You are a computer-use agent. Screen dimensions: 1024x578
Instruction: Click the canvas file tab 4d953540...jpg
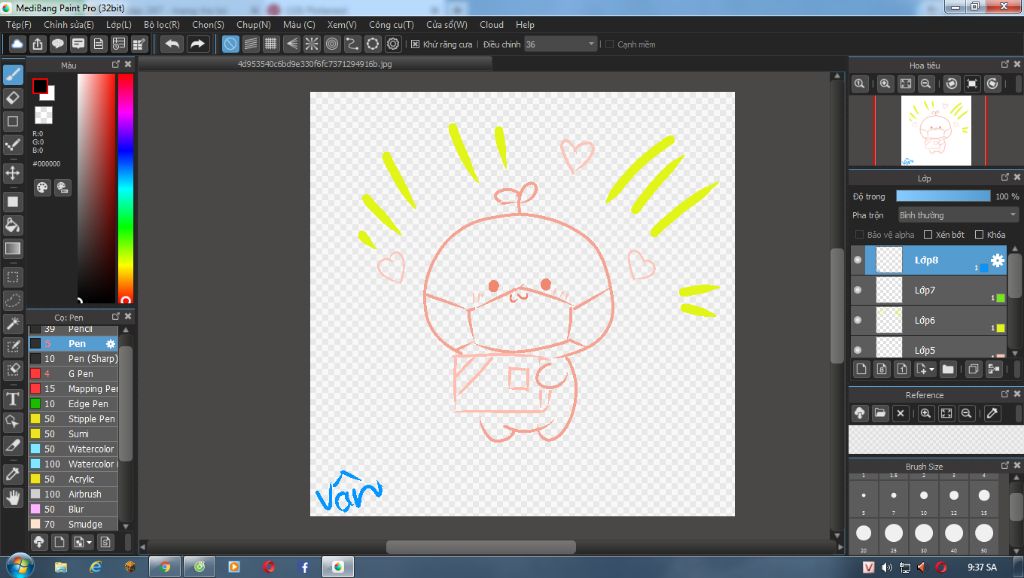[315, 64]
